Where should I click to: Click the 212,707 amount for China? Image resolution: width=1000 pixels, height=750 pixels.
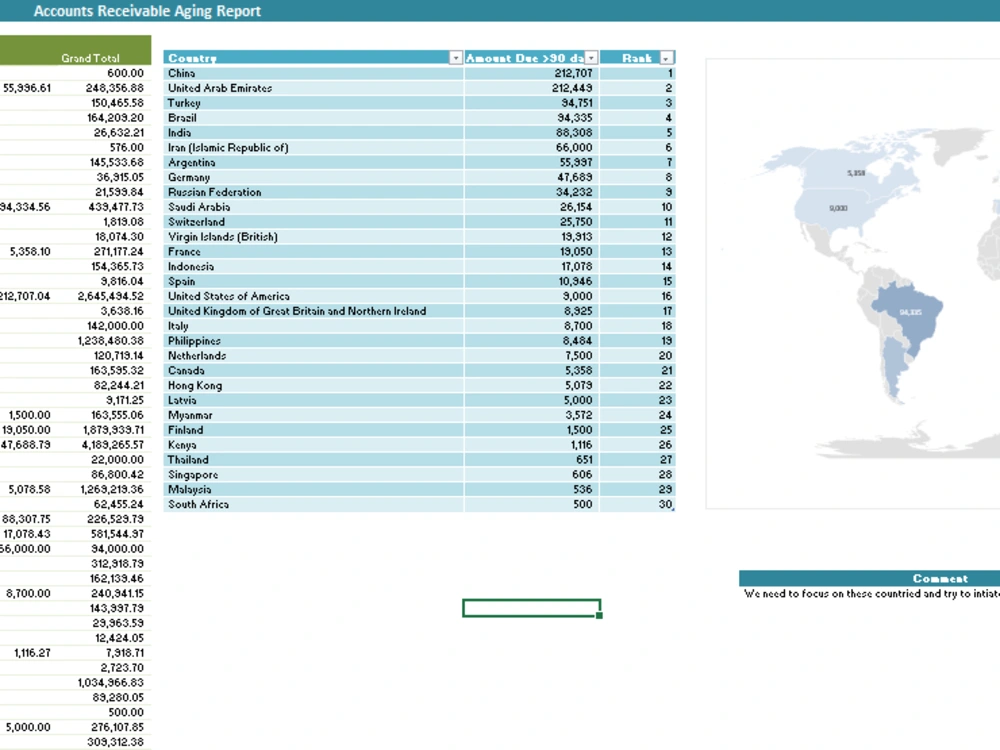pyautogui.click(x=531, y=73)
